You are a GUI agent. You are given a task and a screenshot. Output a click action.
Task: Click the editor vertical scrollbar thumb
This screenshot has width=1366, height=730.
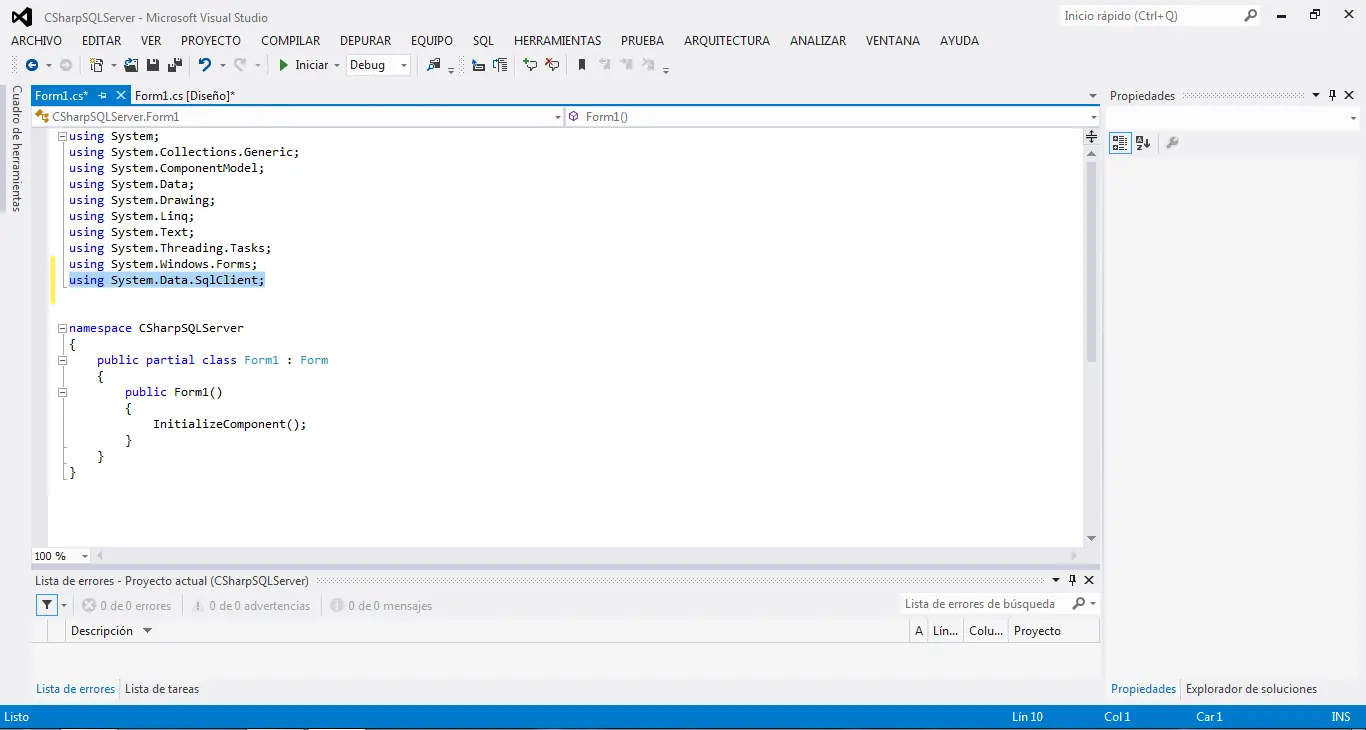pyautogui.click(x=1091, y=260)
